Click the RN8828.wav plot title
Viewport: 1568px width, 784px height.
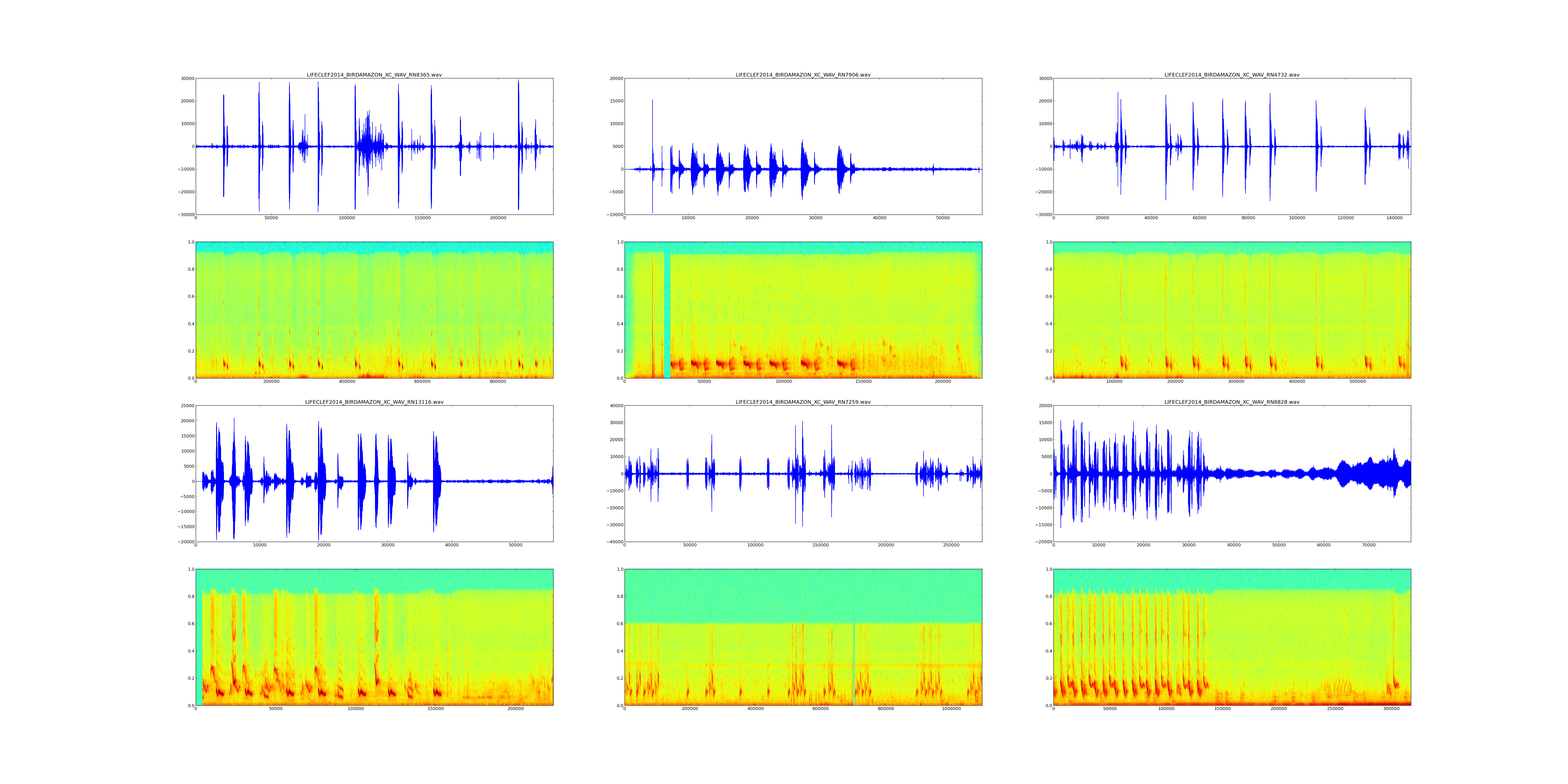[1231, 402]
